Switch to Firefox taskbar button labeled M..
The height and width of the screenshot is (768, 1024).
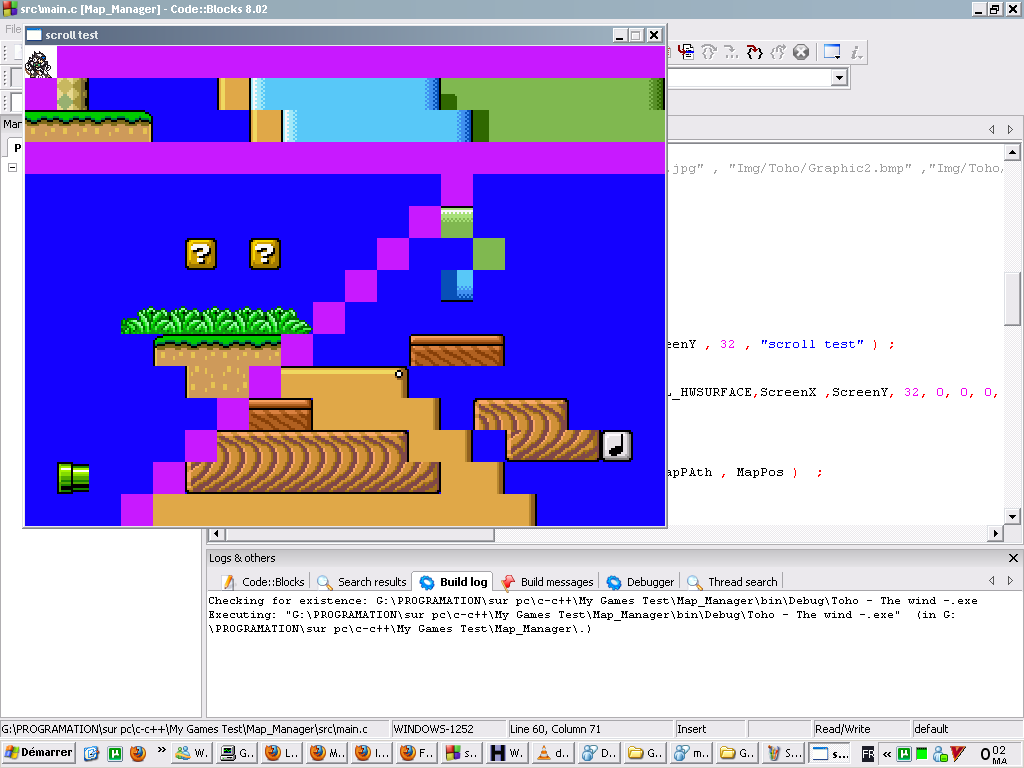pyautogui.click(x=327, y=753)
